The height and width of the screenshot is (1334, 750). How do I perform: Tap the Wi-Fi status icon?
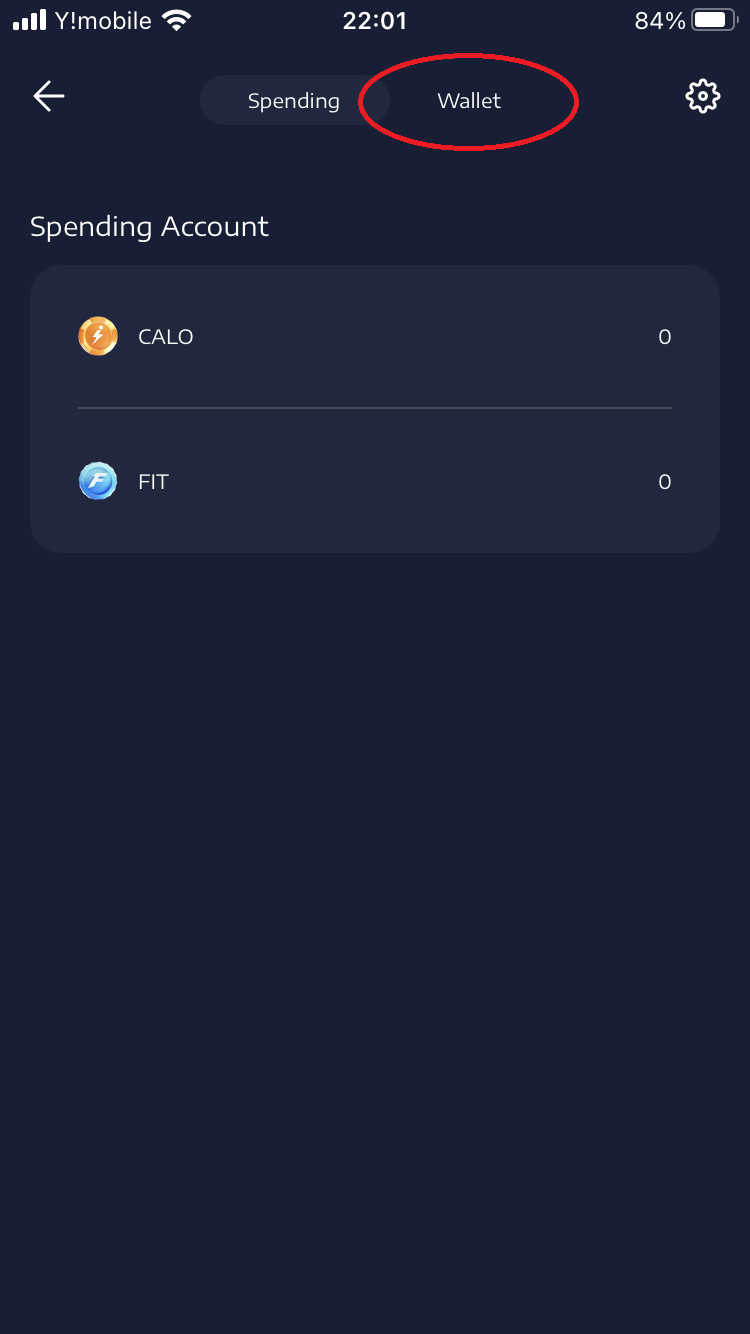point(177,20)
